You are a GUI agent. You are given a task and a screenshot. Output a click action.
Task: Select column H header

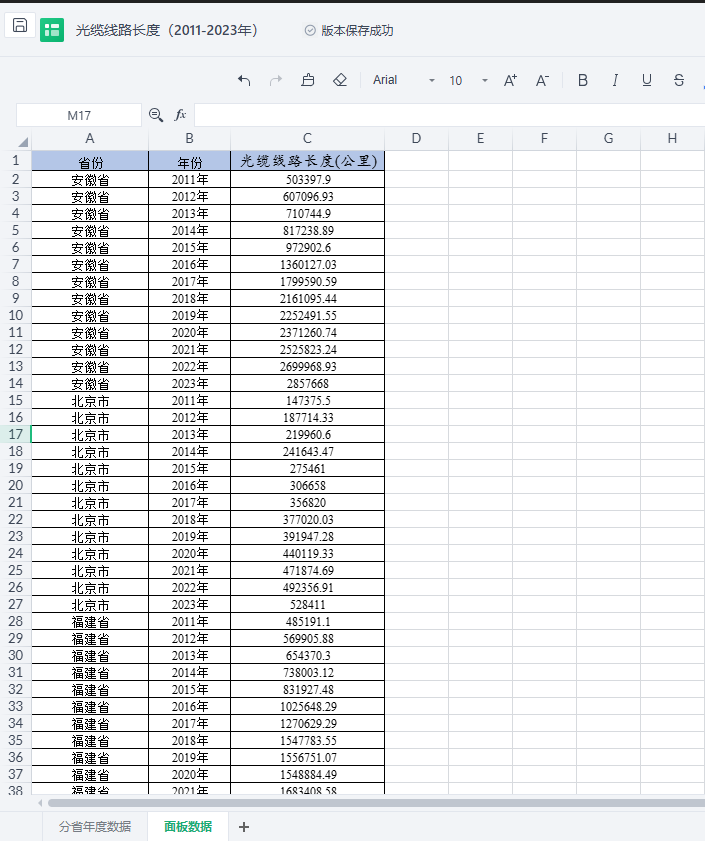point(672,139)
